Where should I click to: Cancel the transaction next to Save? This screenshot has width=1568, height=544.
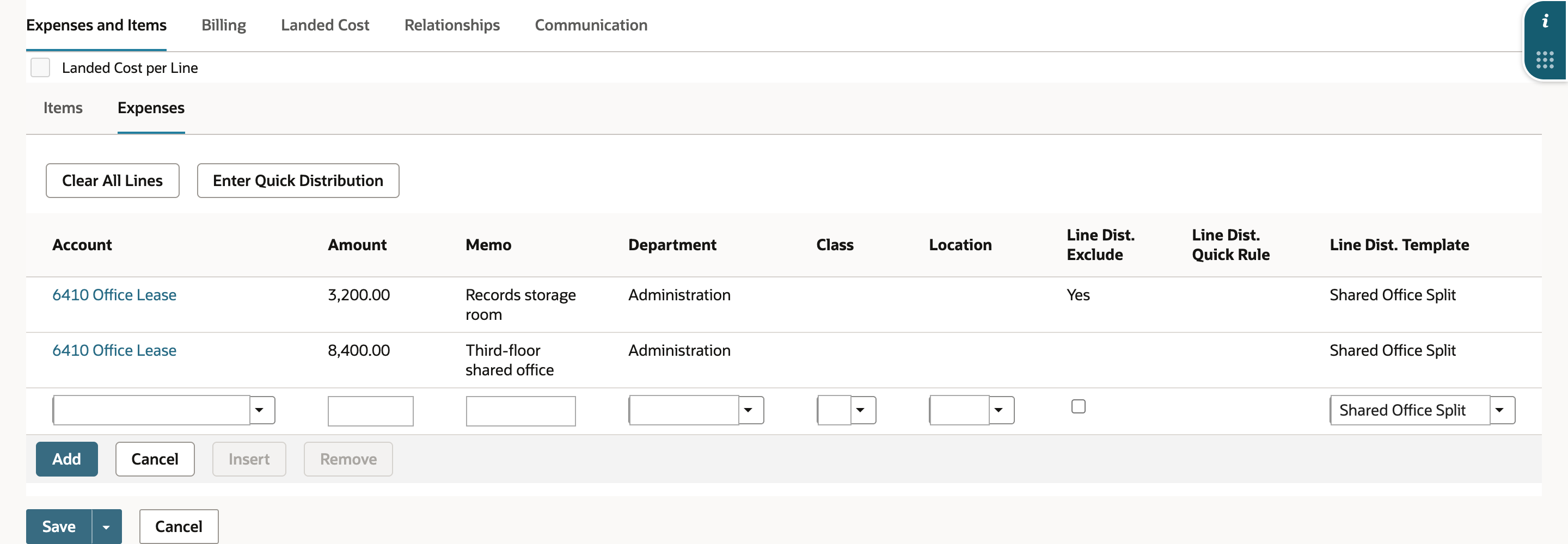click(x=179, y=527)
